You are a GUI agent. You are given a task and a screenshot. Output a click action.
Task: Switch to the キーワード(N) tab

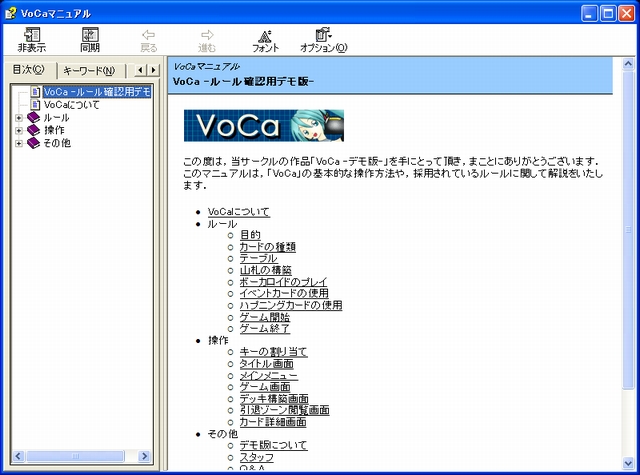[89, 71]
